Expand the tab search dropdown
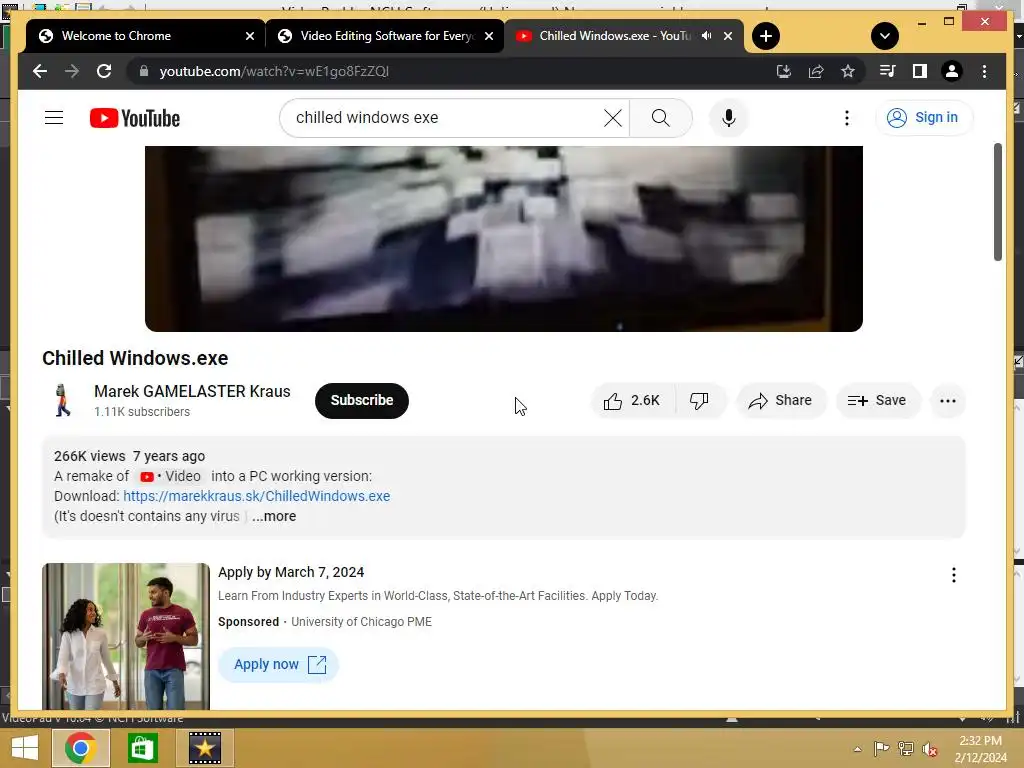The image size is (1024, 768). pyautogui.click(x=885, y=36)
